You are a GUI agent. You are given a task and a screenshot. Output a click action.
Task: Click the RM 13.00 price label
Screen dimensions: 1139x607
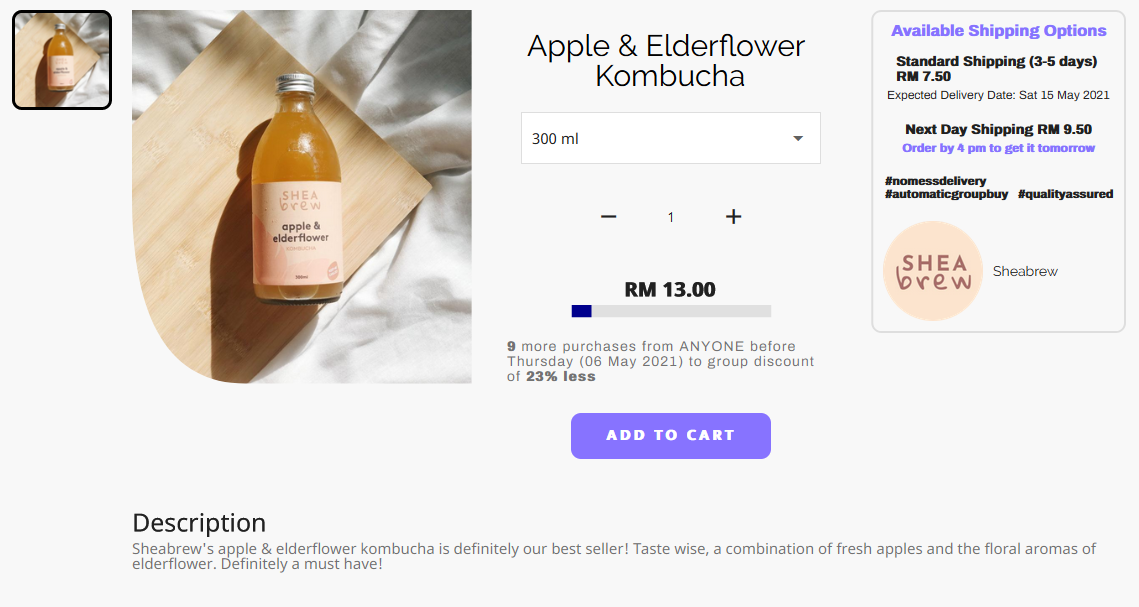[670, 290]
